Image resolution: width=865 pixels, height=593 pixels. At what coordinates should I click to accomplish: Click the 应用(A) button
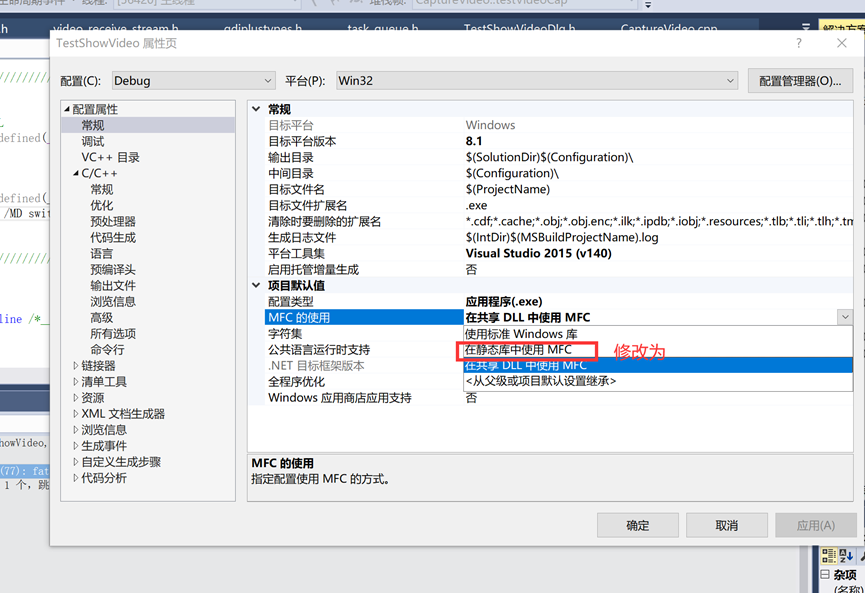coord(815,524)
